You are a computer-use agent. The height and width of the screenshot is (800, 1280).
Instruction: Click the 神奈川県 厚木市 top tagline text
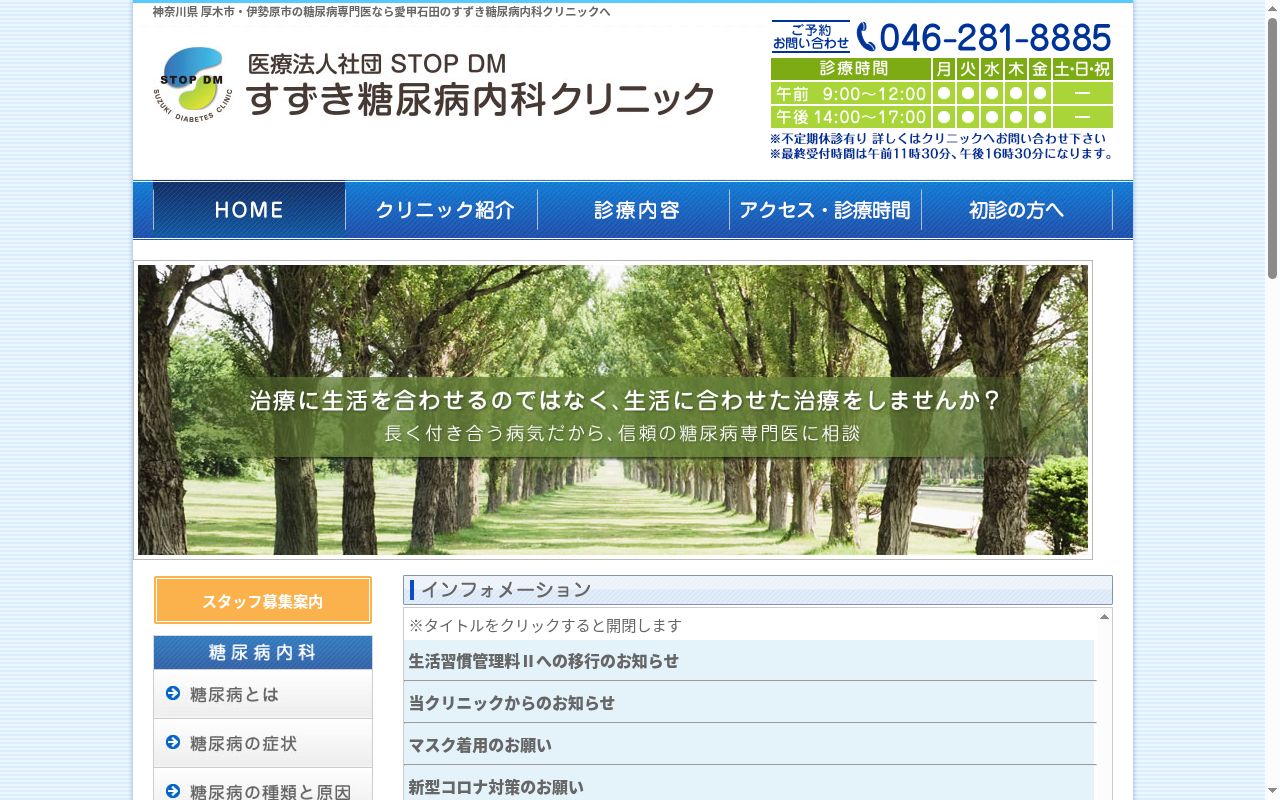381,12
